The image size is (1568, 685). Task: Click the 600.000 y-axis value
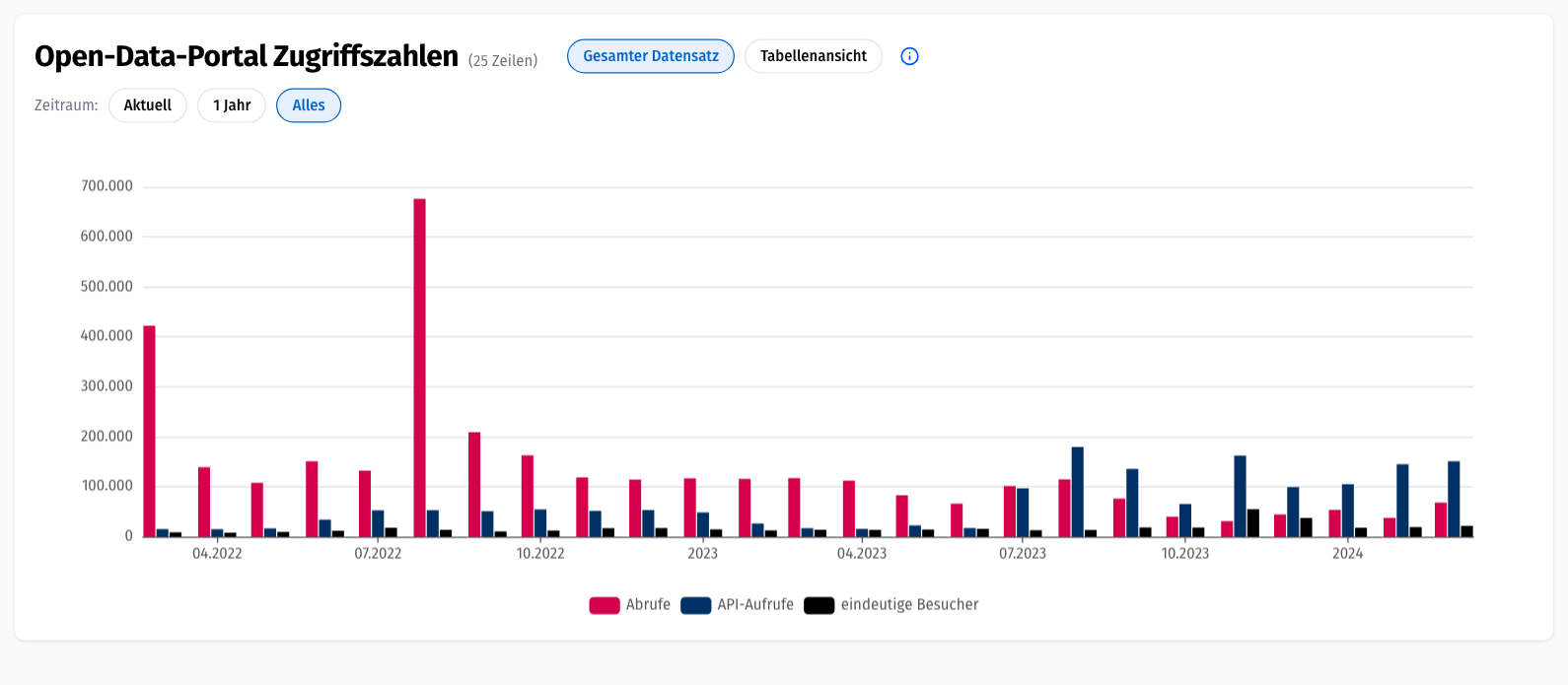(107, 237)
